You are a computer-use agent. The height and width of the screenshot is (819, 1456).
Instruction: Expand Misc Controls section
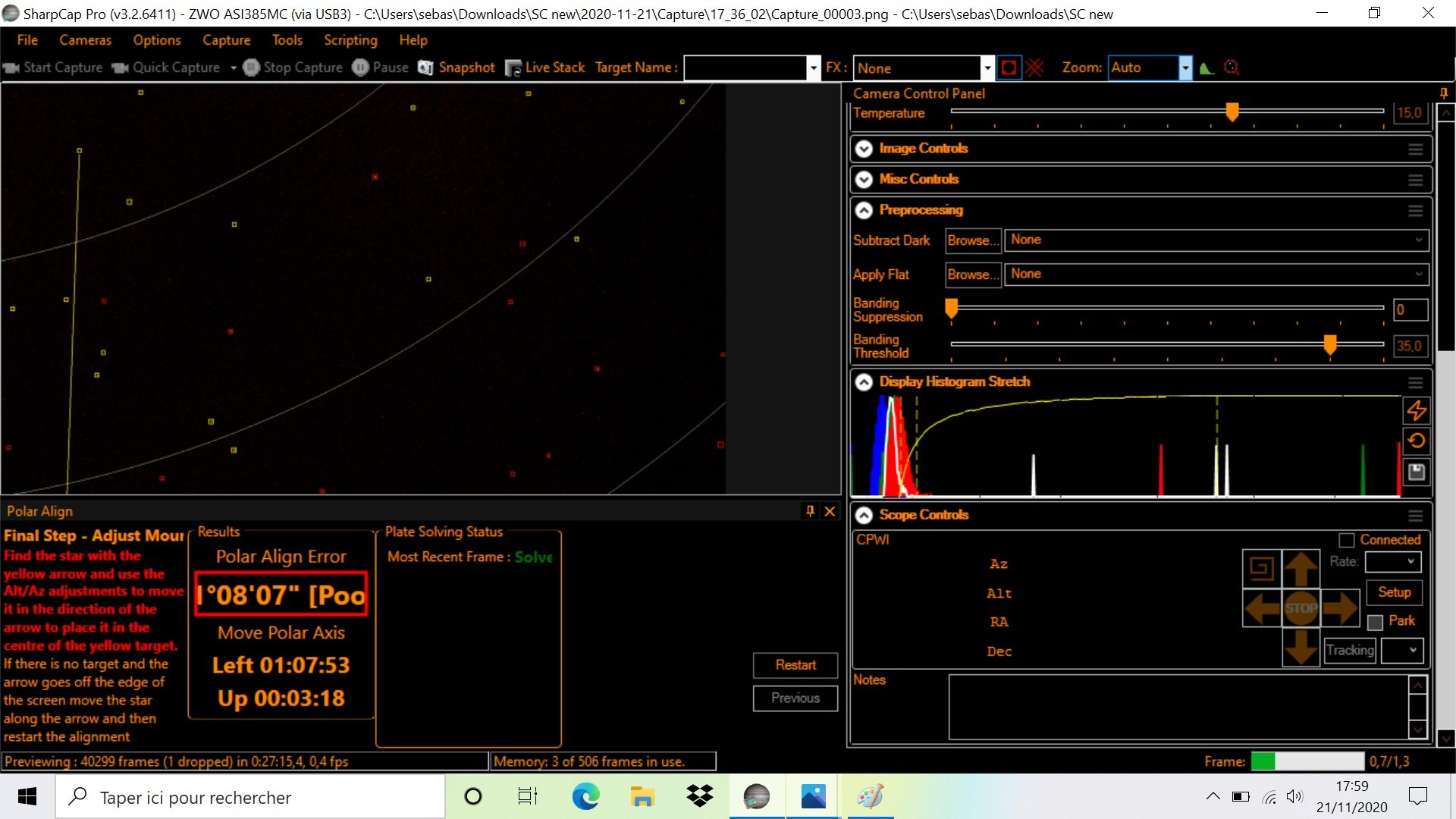click(864, 180)
